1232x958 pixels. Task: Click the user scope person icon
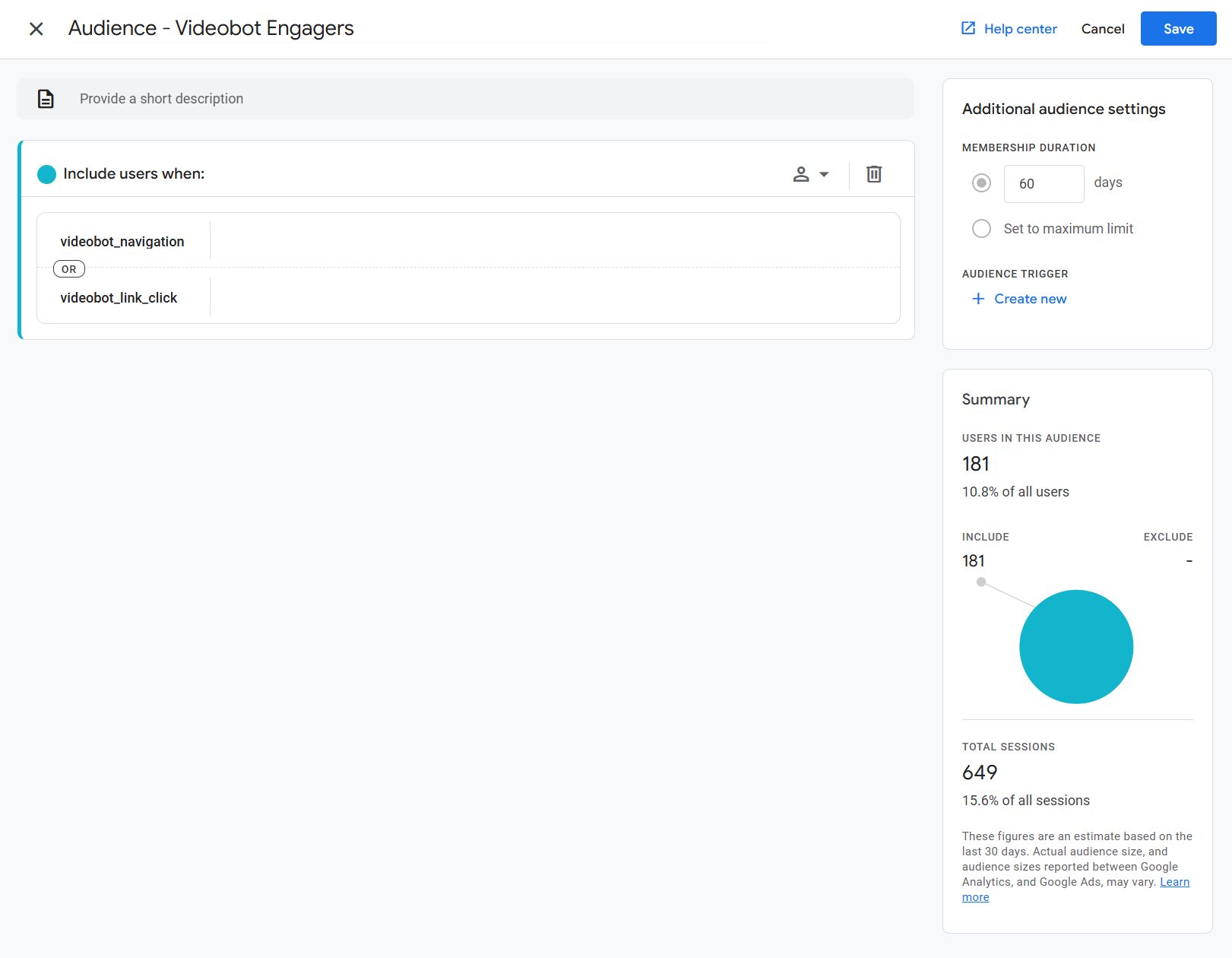(801, 174)
